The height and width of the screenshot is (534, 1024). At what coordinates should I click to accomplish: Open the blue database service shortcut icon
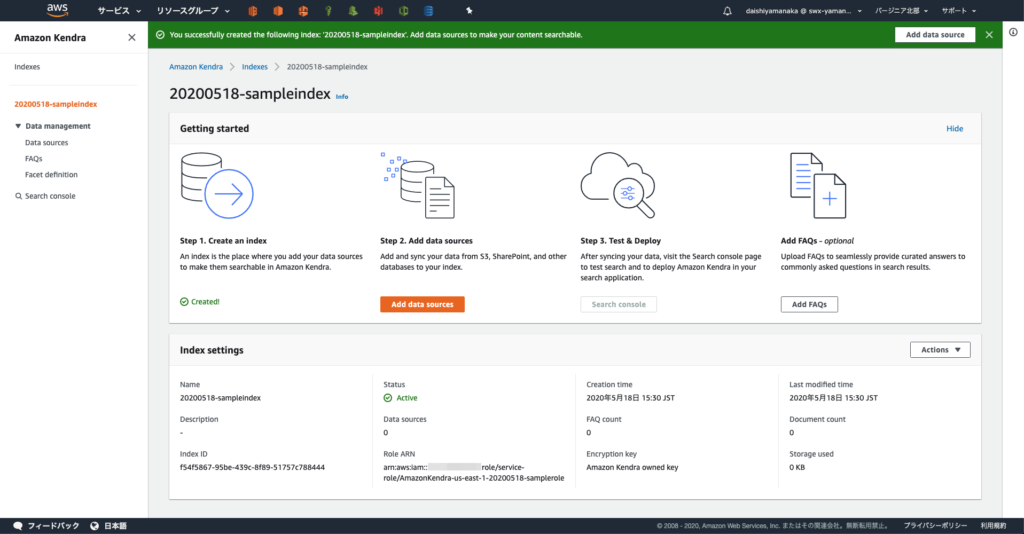tap(428, 11)
